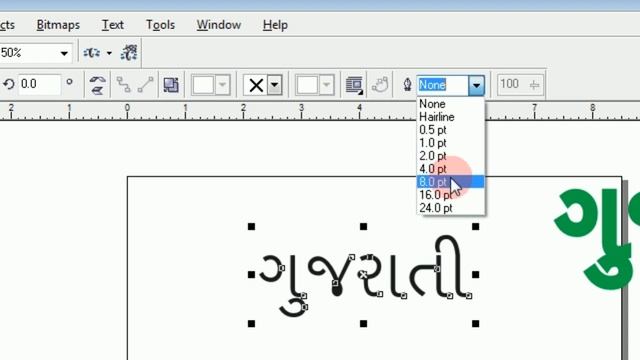Screen dimensions: 640x360
Task: Choose 4.0 pt outline width
Action: (x=451, y=169)
